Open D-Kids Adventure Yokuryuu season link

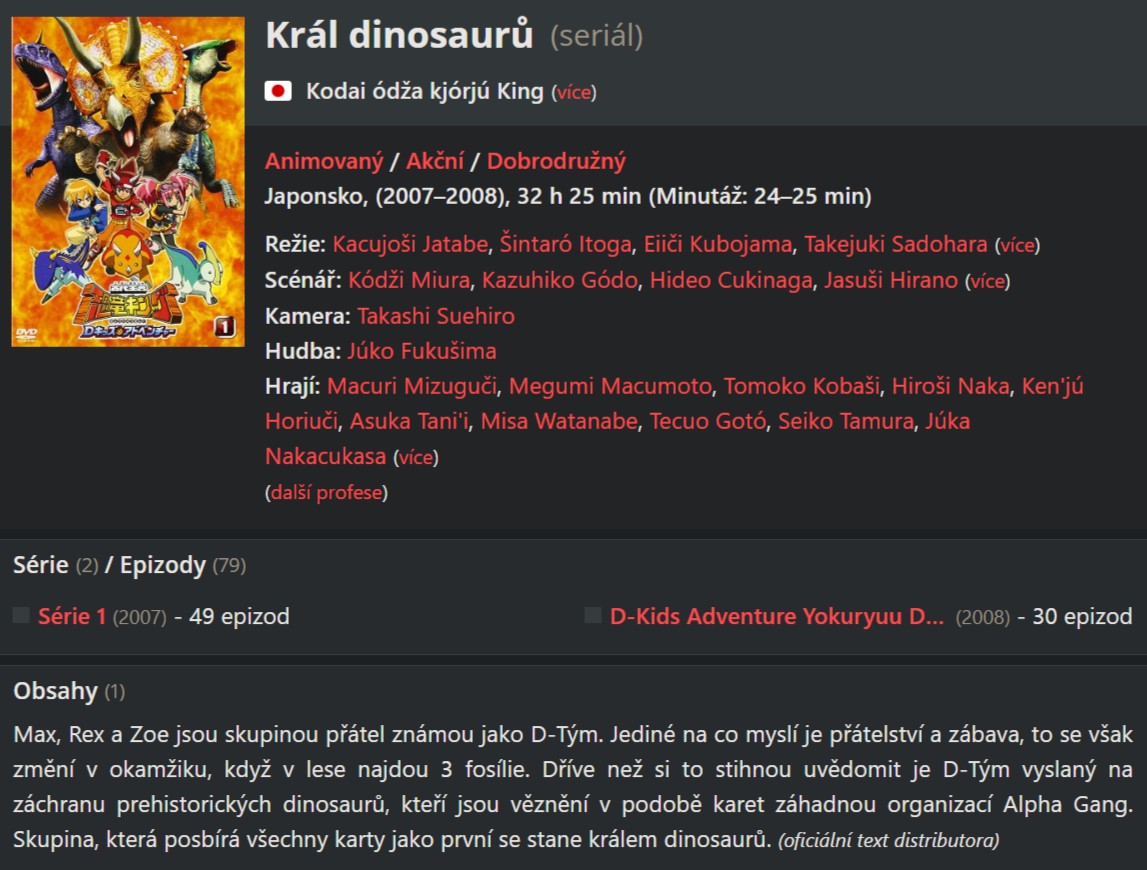click(x=776, y=616)
